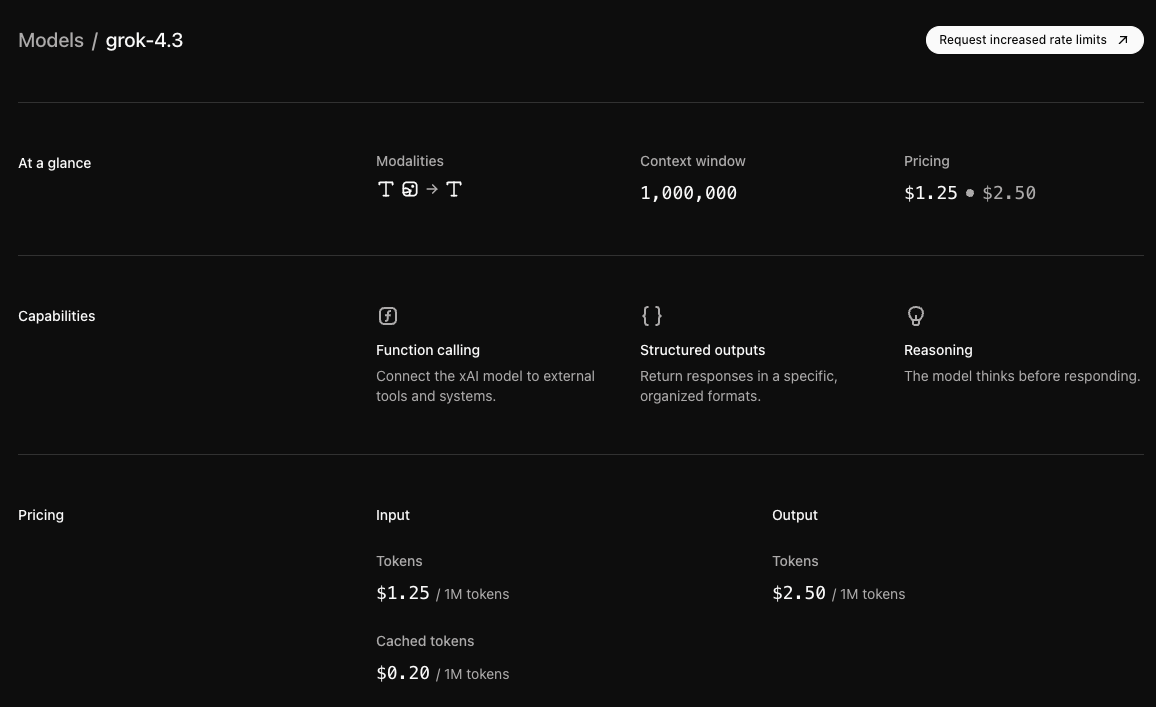Click the Structured outputs braces icon
Viewport: 1156px width, 707px height.
[652, 316]
